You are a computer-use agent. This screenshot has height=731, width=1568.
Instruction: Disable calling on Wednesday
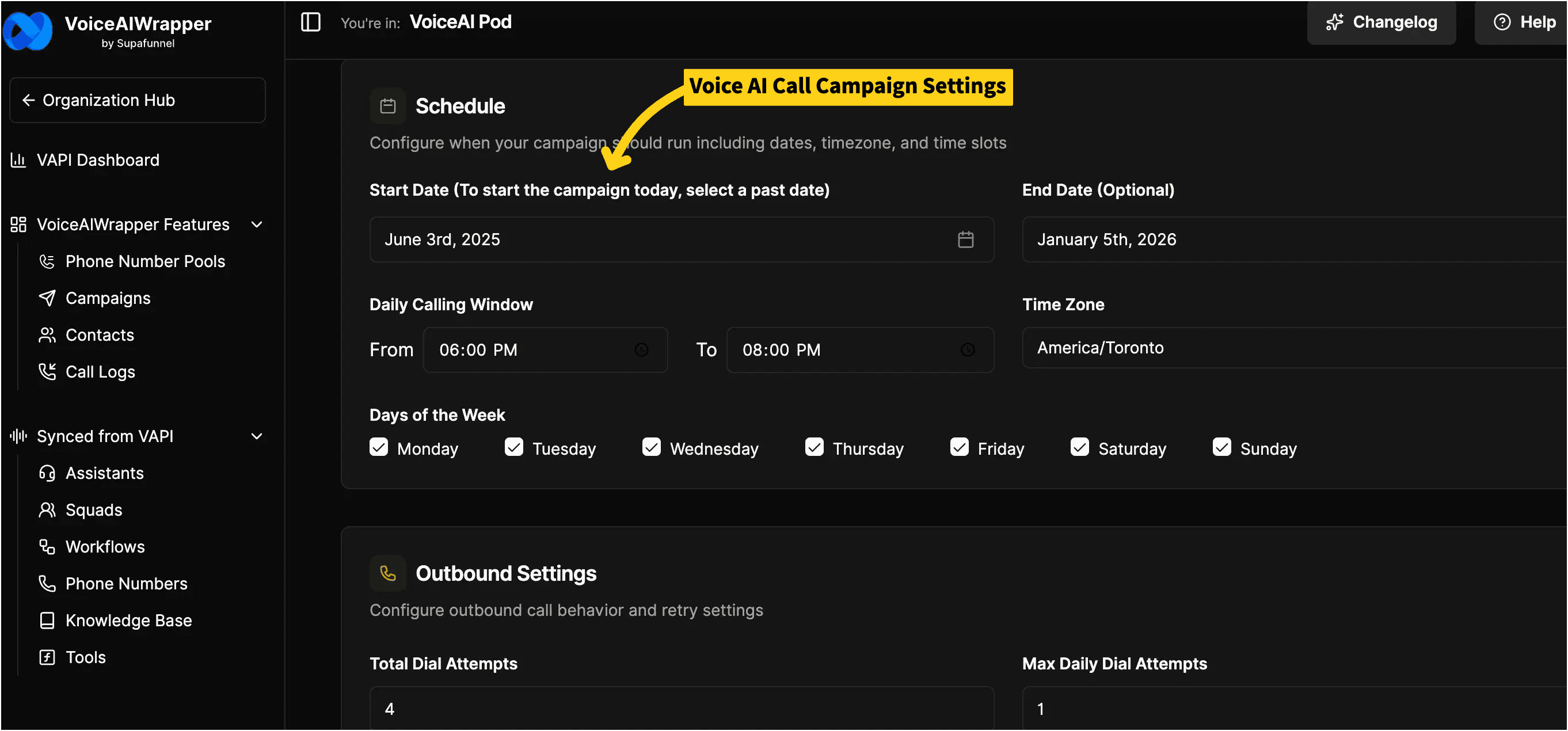tap(651, 447)
